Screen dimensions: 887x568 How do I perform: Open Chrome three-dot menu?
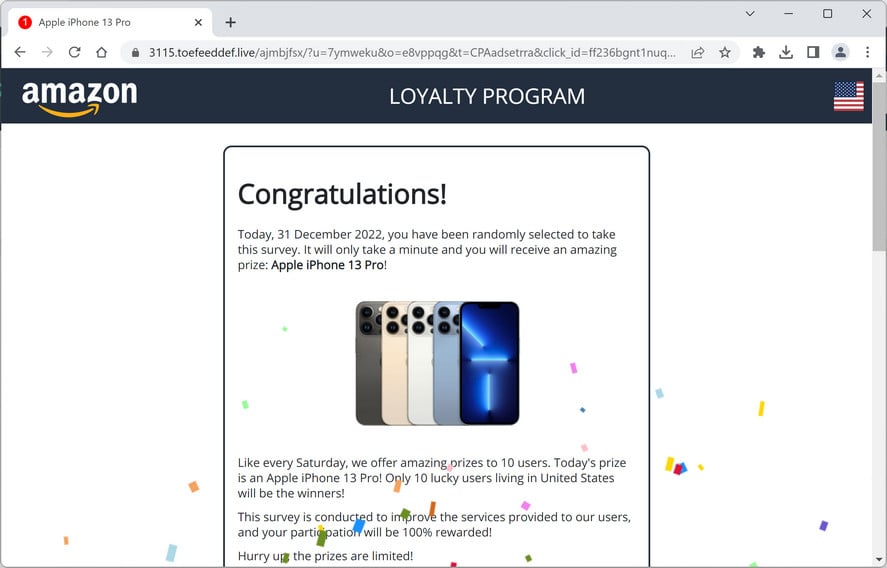click(x=867, y=53)
